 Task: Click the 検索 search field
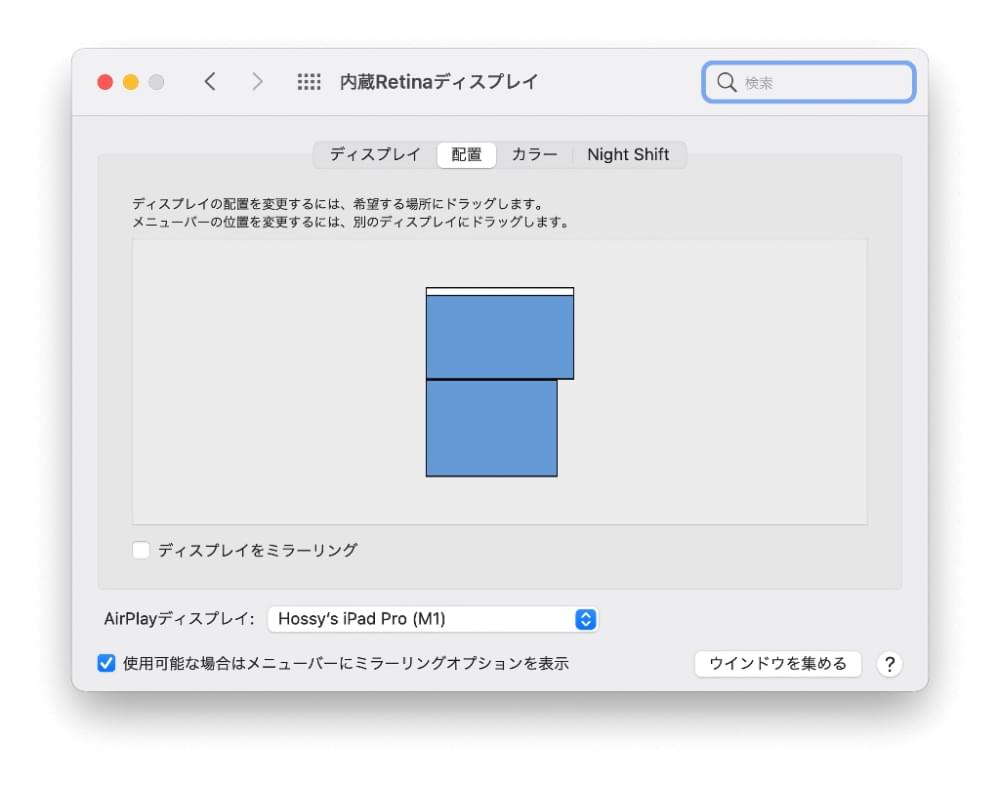tap(809, 82)
